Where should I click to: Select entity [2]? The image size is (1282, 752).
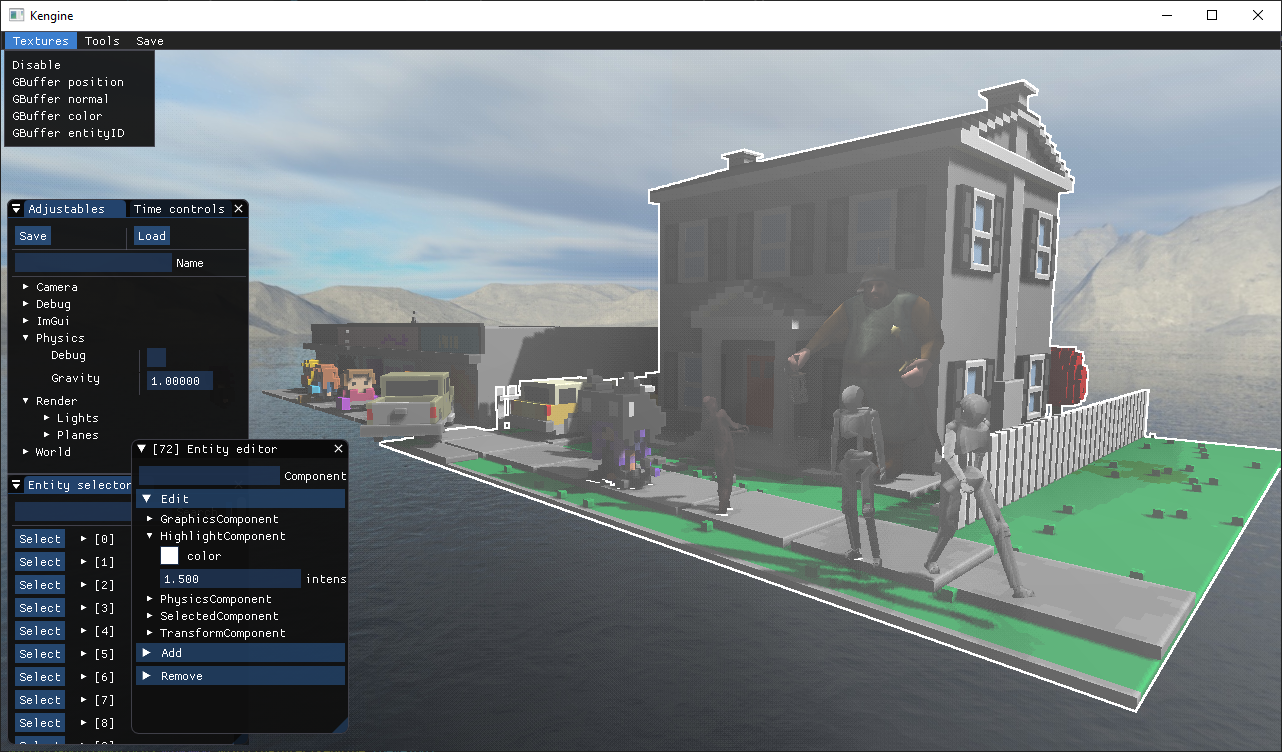40,585
